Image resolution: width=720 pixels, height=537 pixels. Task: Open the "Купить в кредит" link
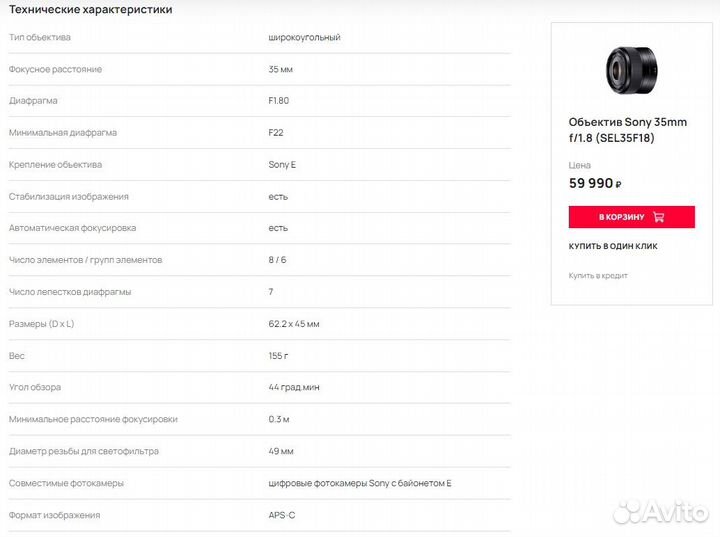tap(598, 275)
